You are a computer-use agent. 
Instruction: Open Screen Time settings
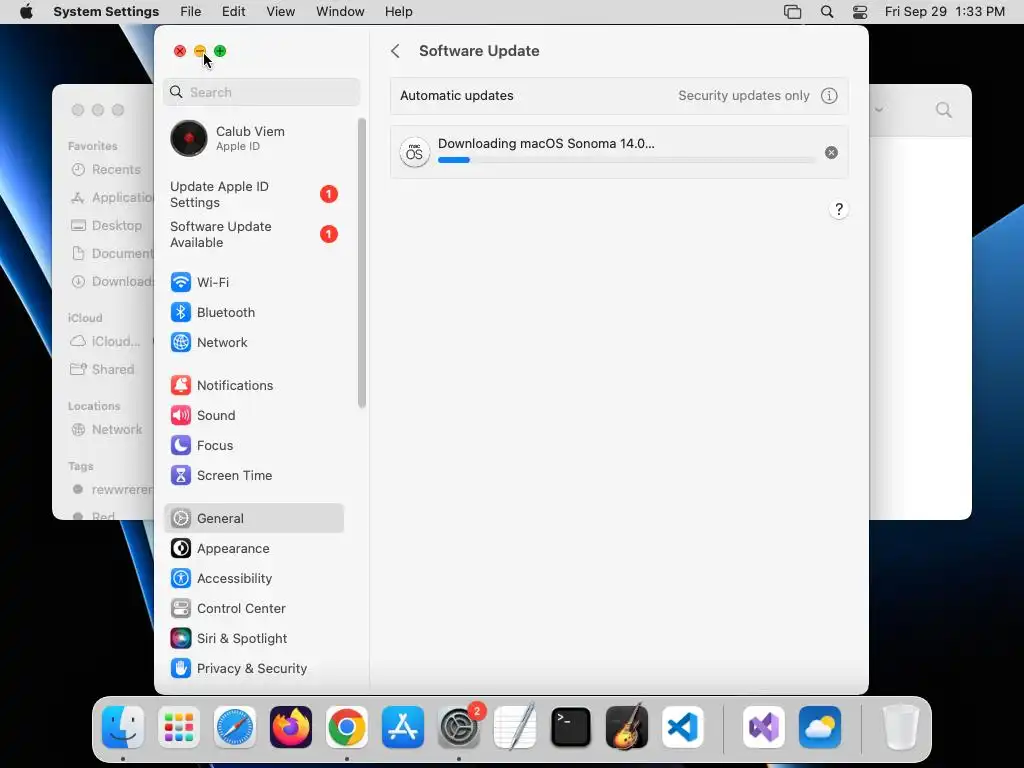point(253,475)
